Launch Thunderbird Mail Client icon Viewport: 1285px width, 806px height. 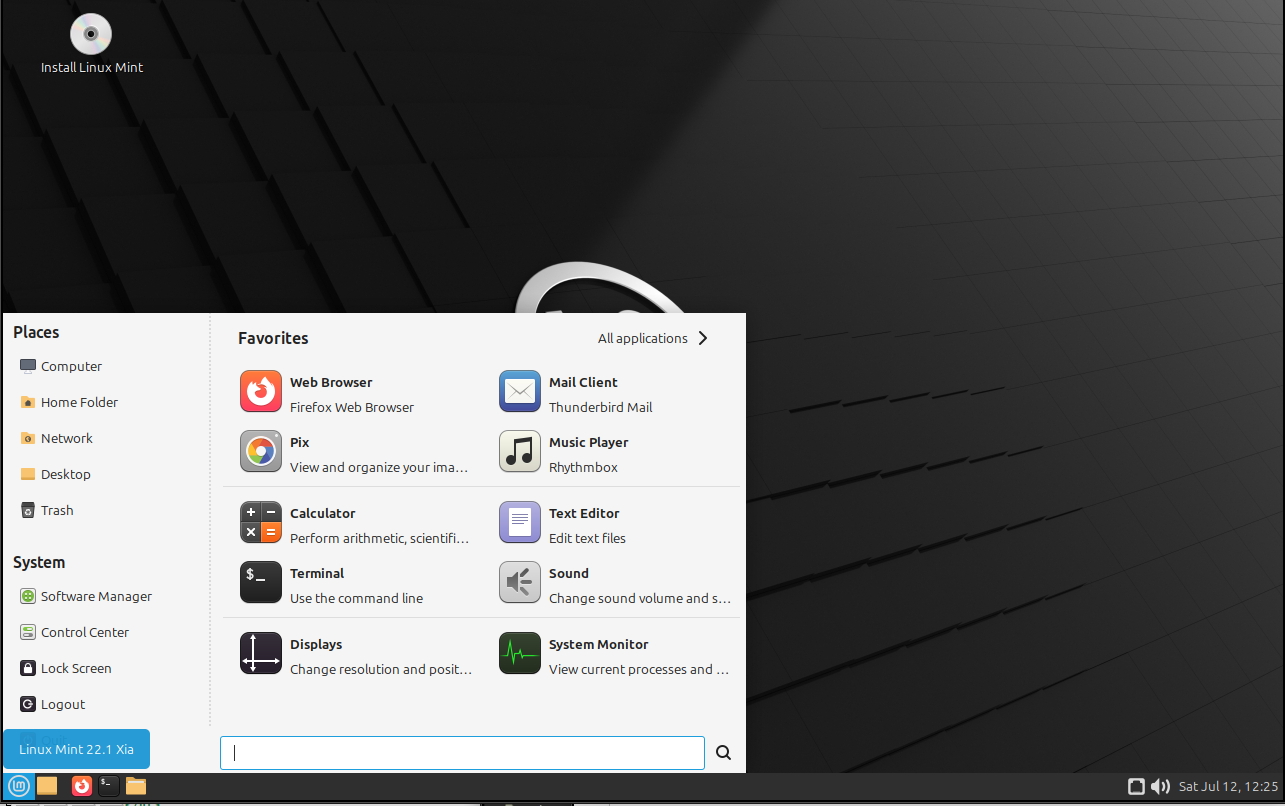[520, 392]
